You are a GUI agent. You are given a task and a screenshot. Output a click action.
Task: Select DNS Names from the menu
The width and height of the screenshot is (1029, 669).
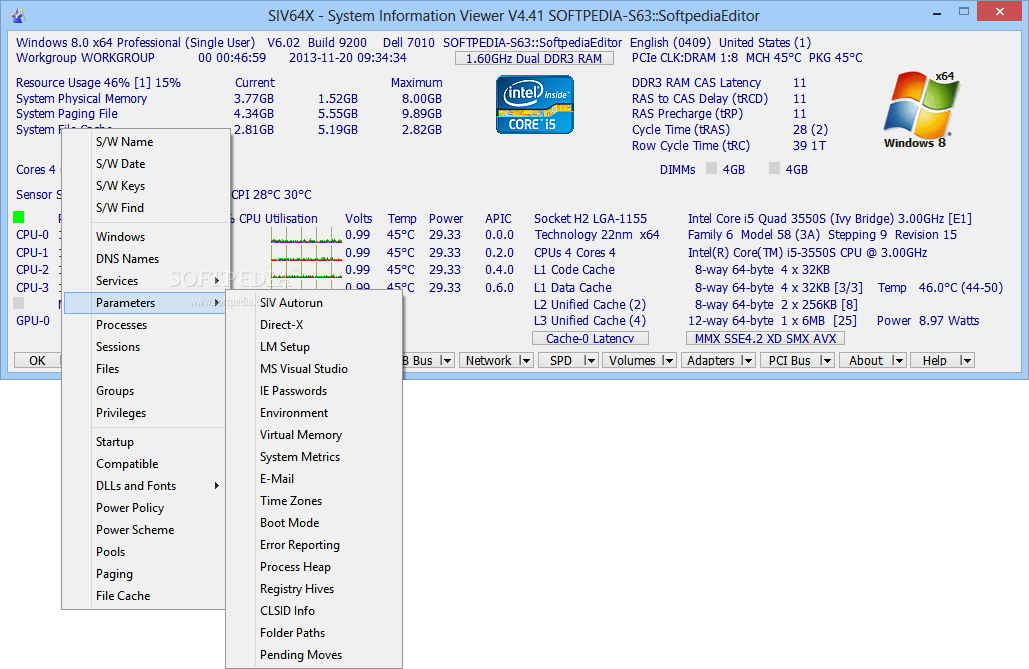tap(146, 259)
